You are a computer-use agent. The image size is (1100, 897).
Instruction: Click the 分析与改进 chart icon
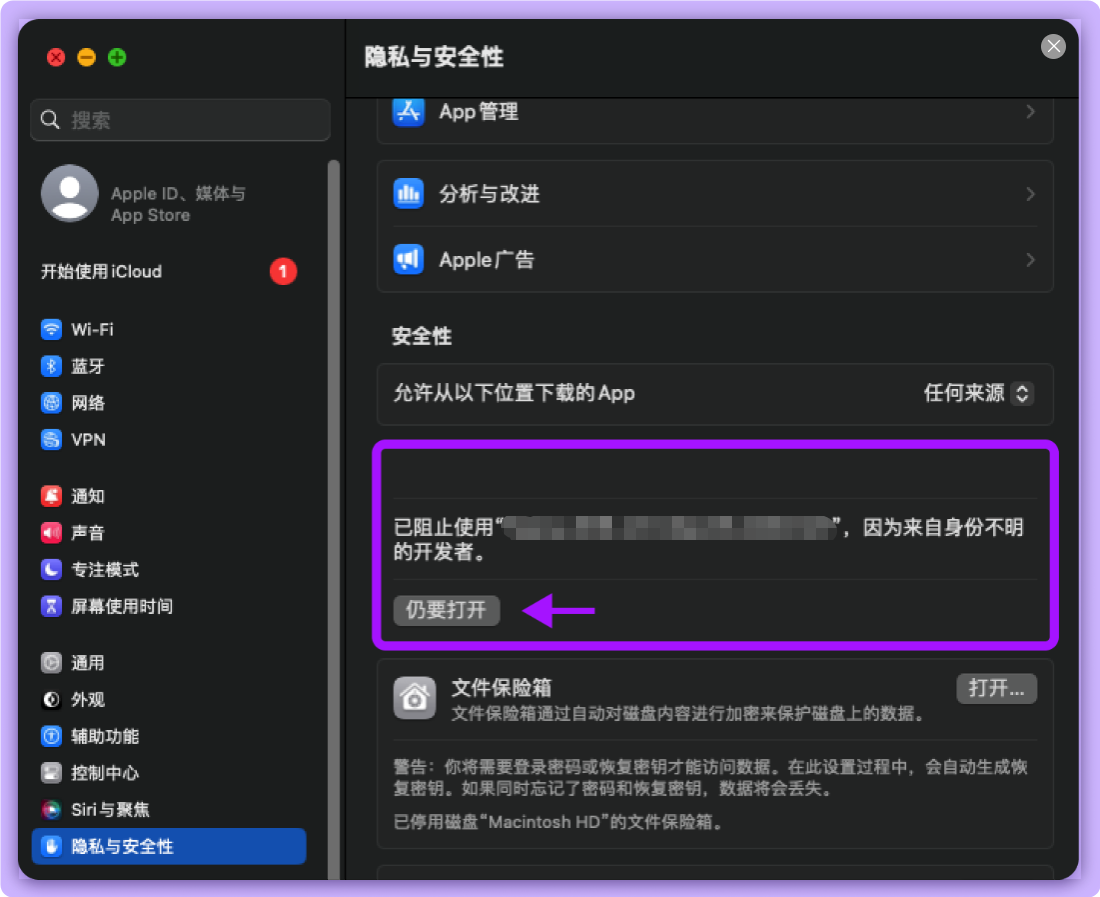[x=408, y=194]
